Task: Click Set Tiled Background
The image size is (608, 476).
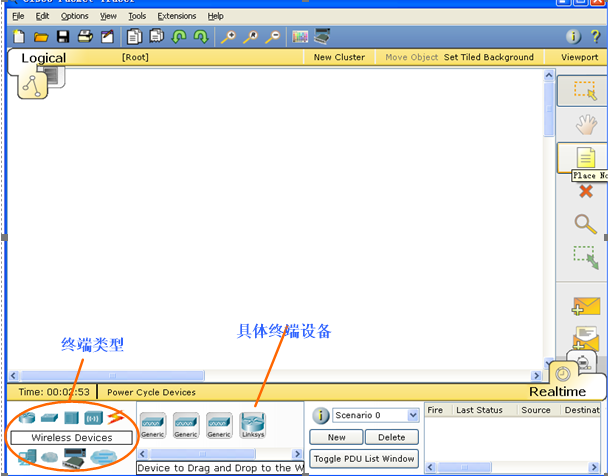Action: pos(489,57)
